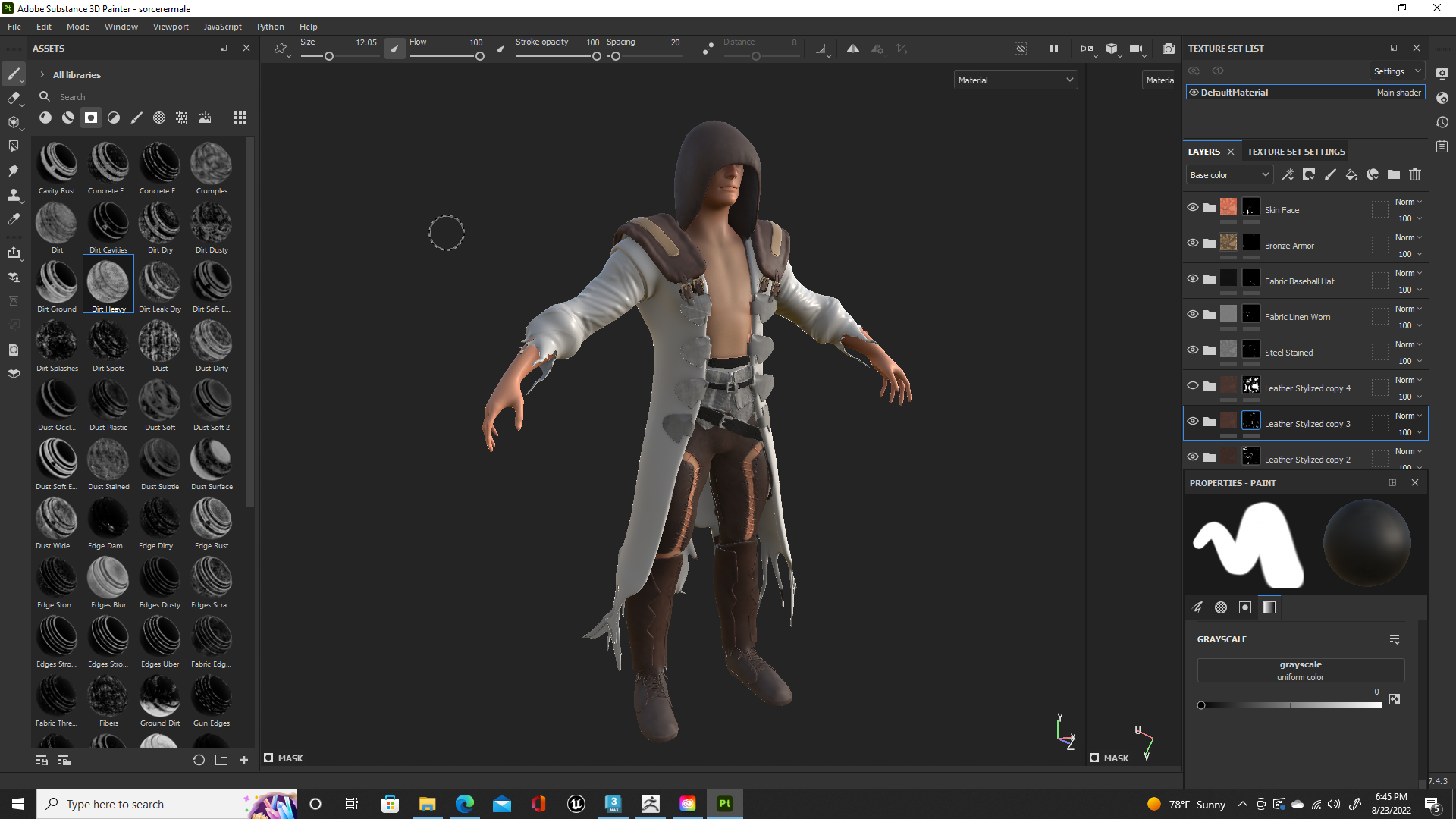Image resolution: width=1456 pixels, height=819 pixels.
Task: Hide the Bronze Armor layer
Action: 1193,243
